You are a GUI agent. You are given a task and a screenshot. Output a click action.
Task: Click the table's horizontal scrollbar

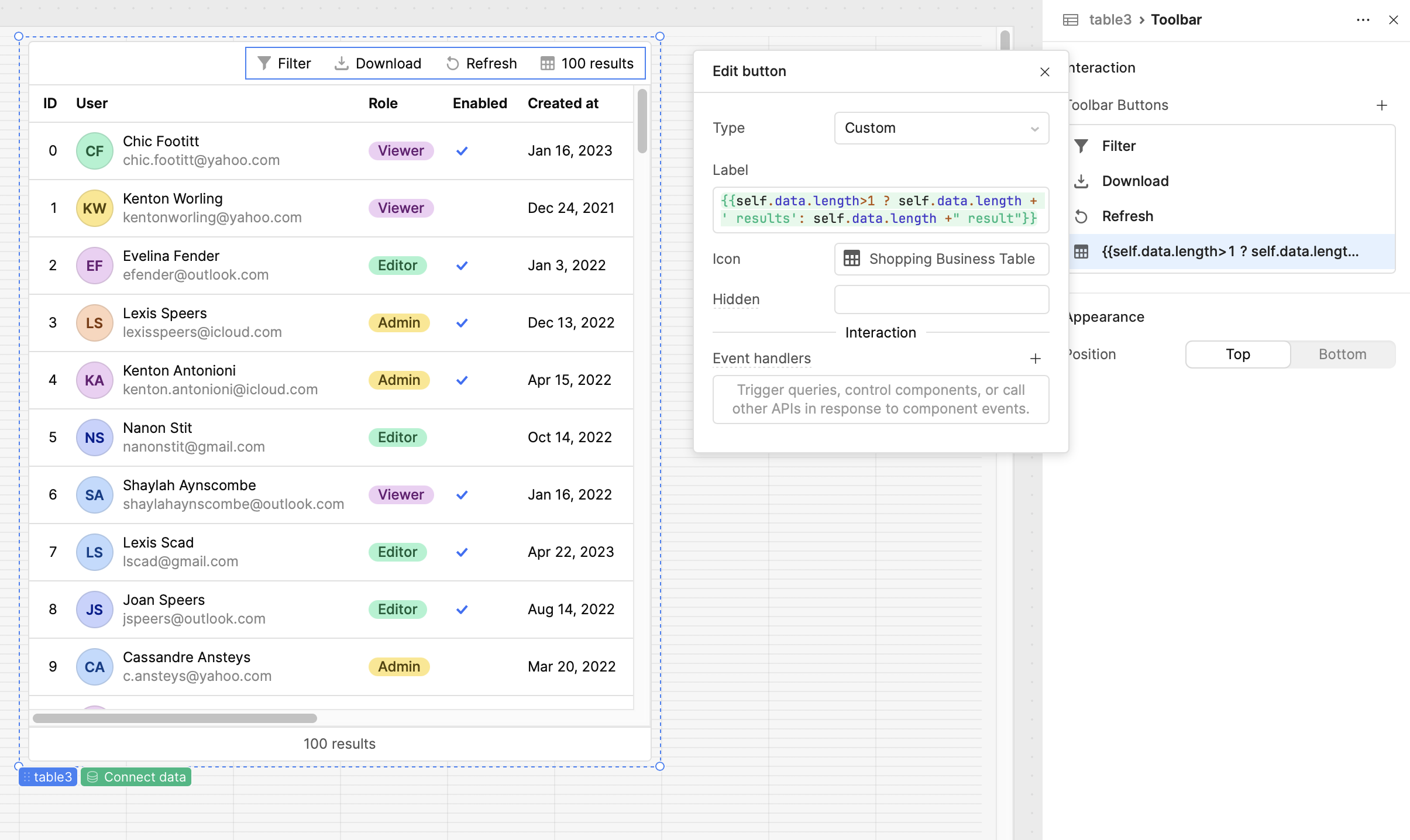click(174, 718)
